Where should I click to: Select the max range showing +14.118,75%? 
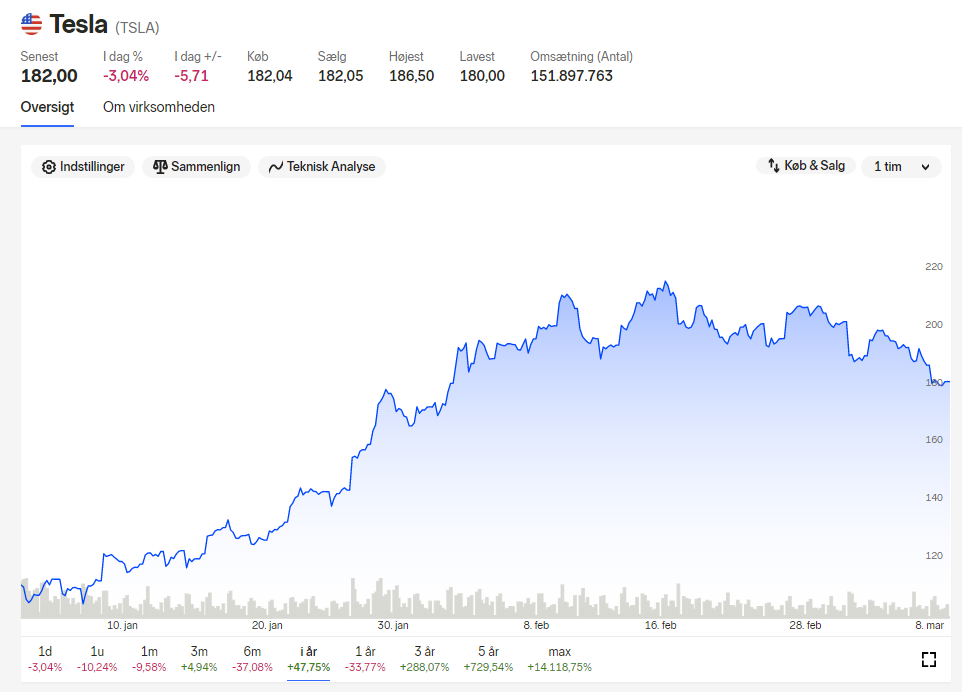pyautogui.click(x=560, y=659)
